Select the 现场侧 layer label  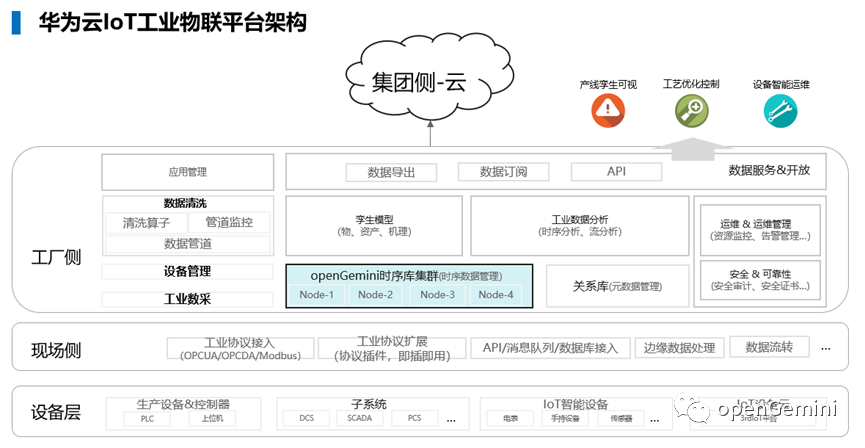click(x=56, y=350)
